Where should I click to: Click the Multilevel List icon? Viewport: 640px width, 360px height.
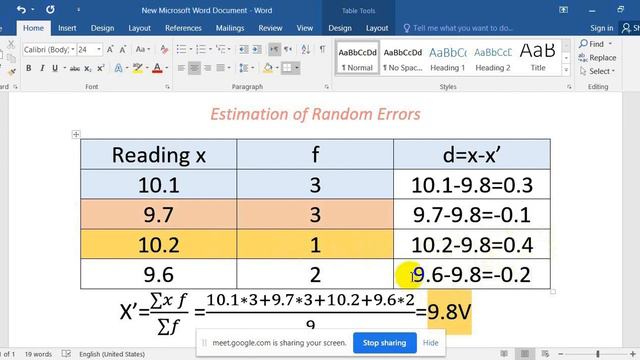[x=220, y=49]
